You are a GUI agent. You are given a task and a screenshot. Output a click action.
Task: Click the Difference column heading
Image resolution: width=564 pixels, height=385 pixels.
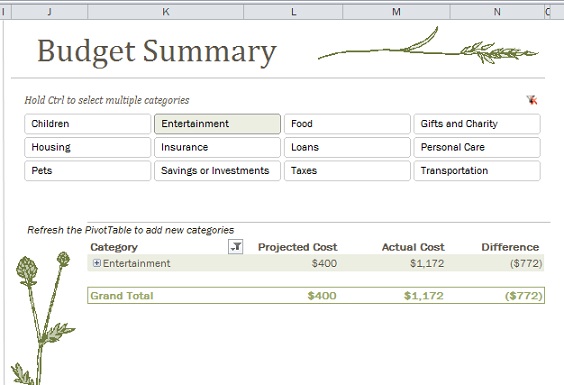[x=510, y=247]
